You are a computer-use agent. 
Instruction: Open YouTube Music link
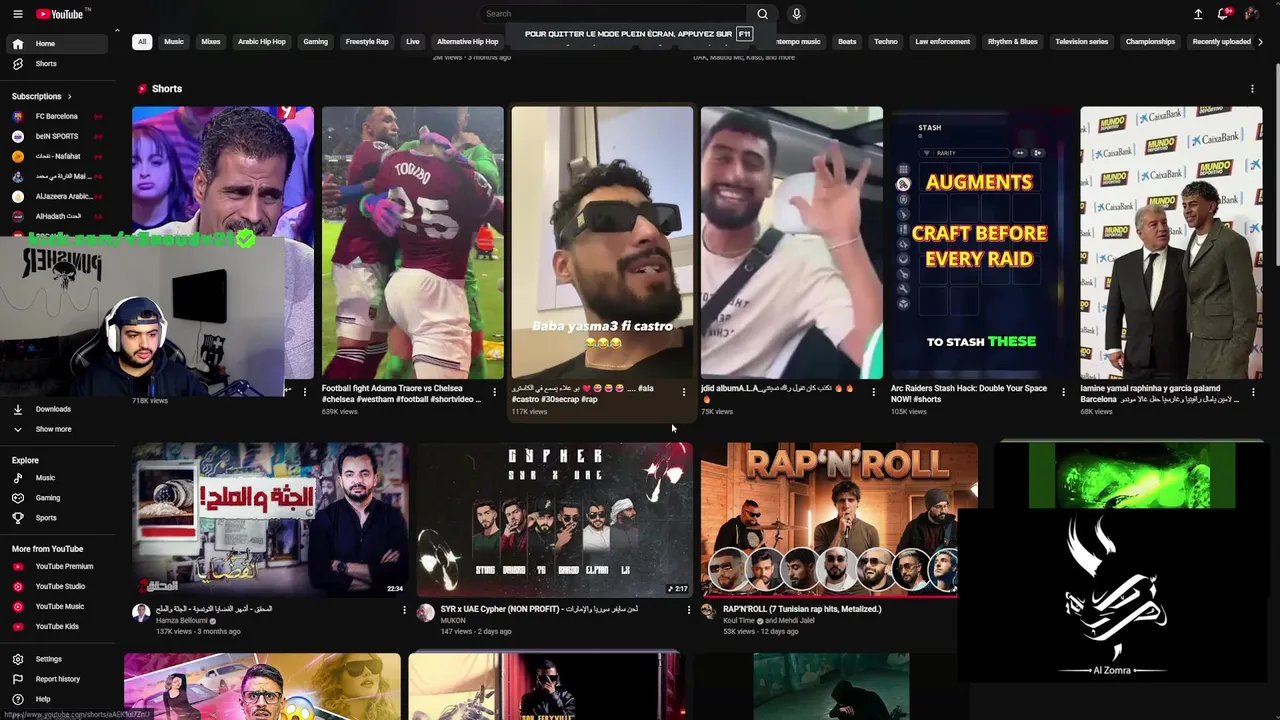pyautogui.click(x=55, y=606)
